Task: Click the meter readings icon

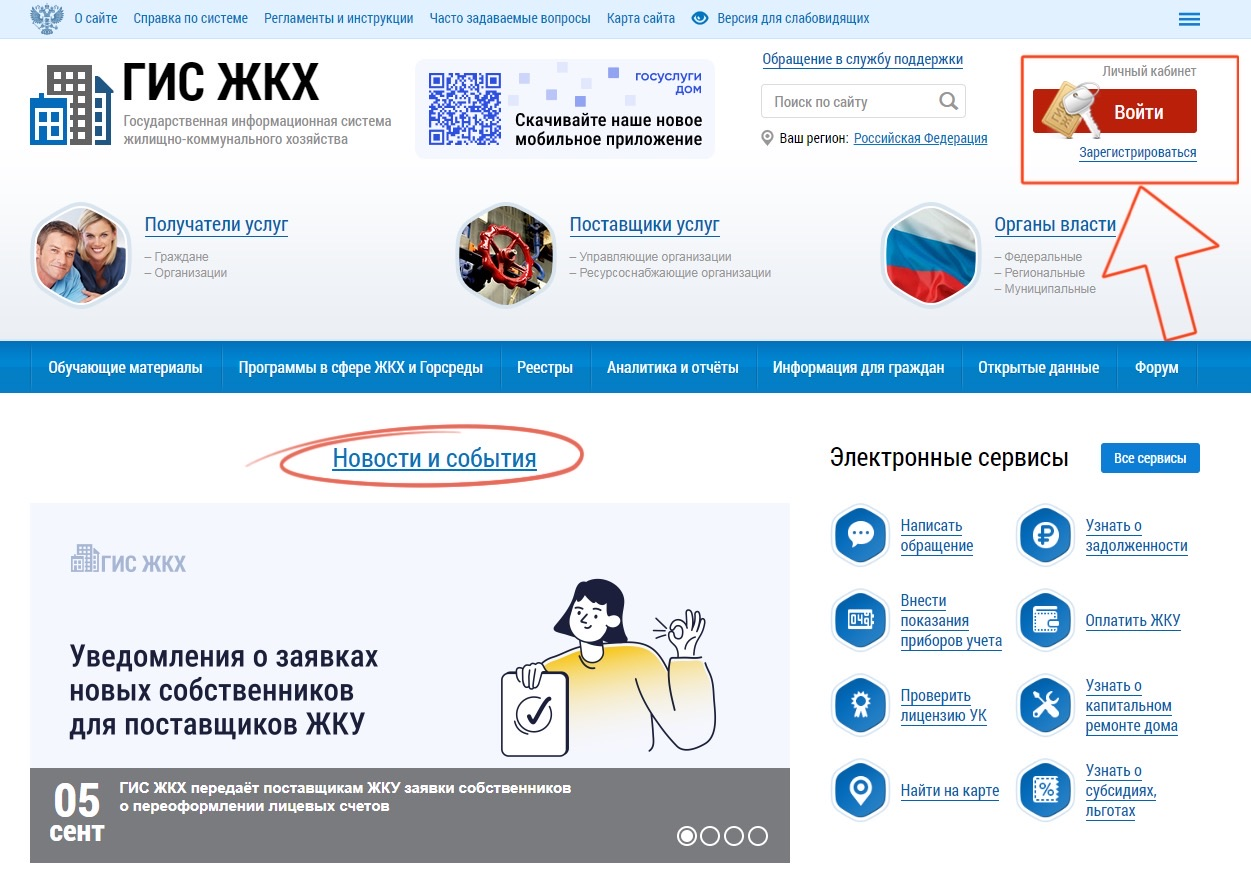Action: [860, 621]
